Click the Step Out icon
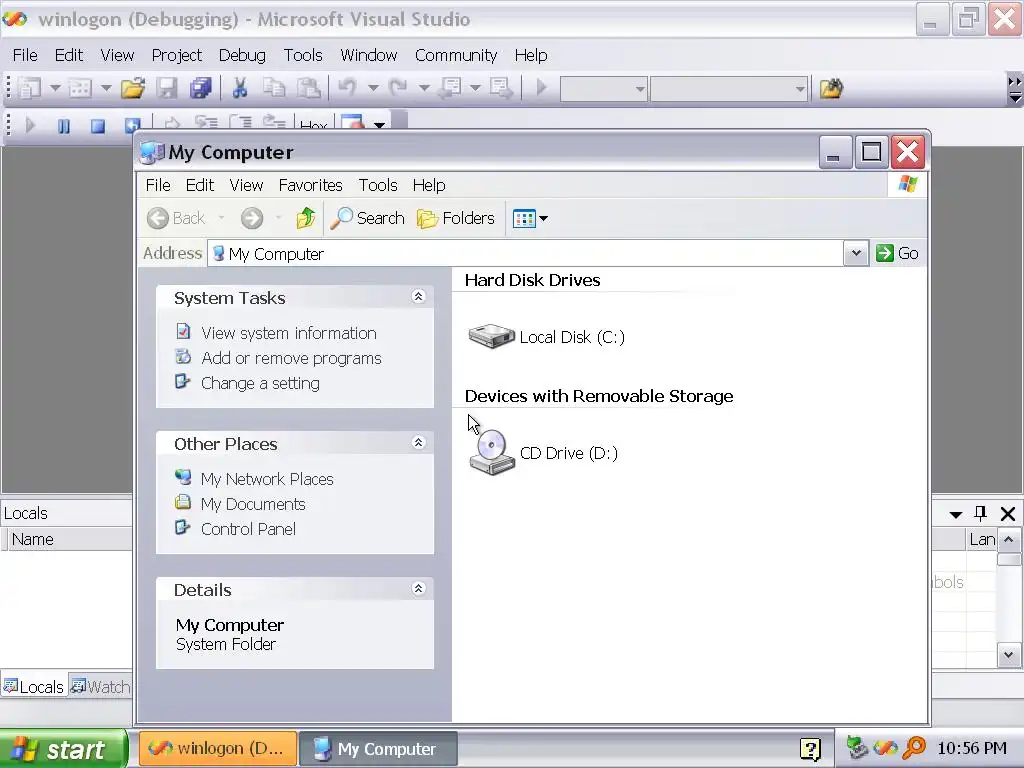This screenshot has width=1024, height=768. [274, 122]
